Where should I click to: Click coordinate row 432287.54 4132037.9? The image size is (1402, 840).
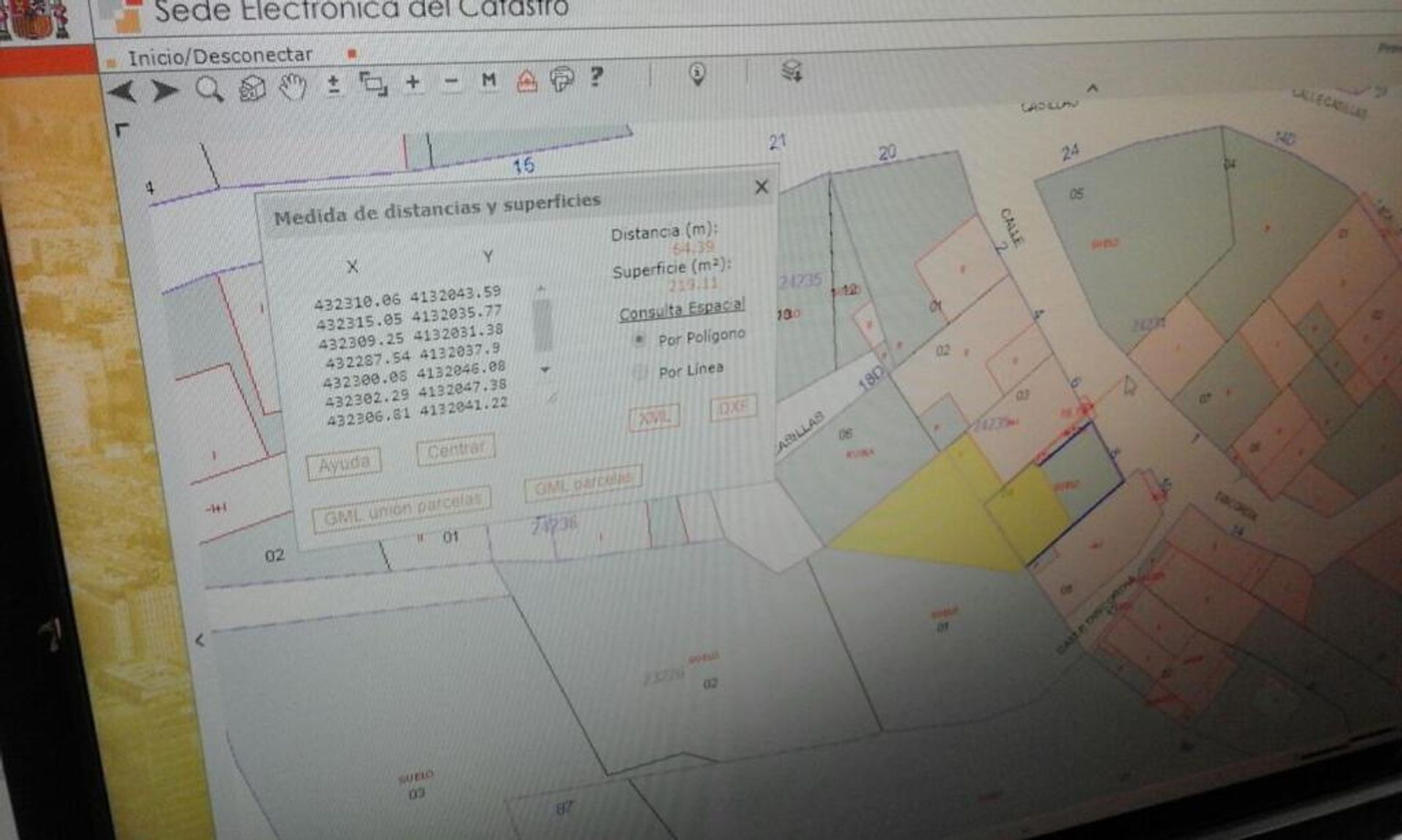413,355
